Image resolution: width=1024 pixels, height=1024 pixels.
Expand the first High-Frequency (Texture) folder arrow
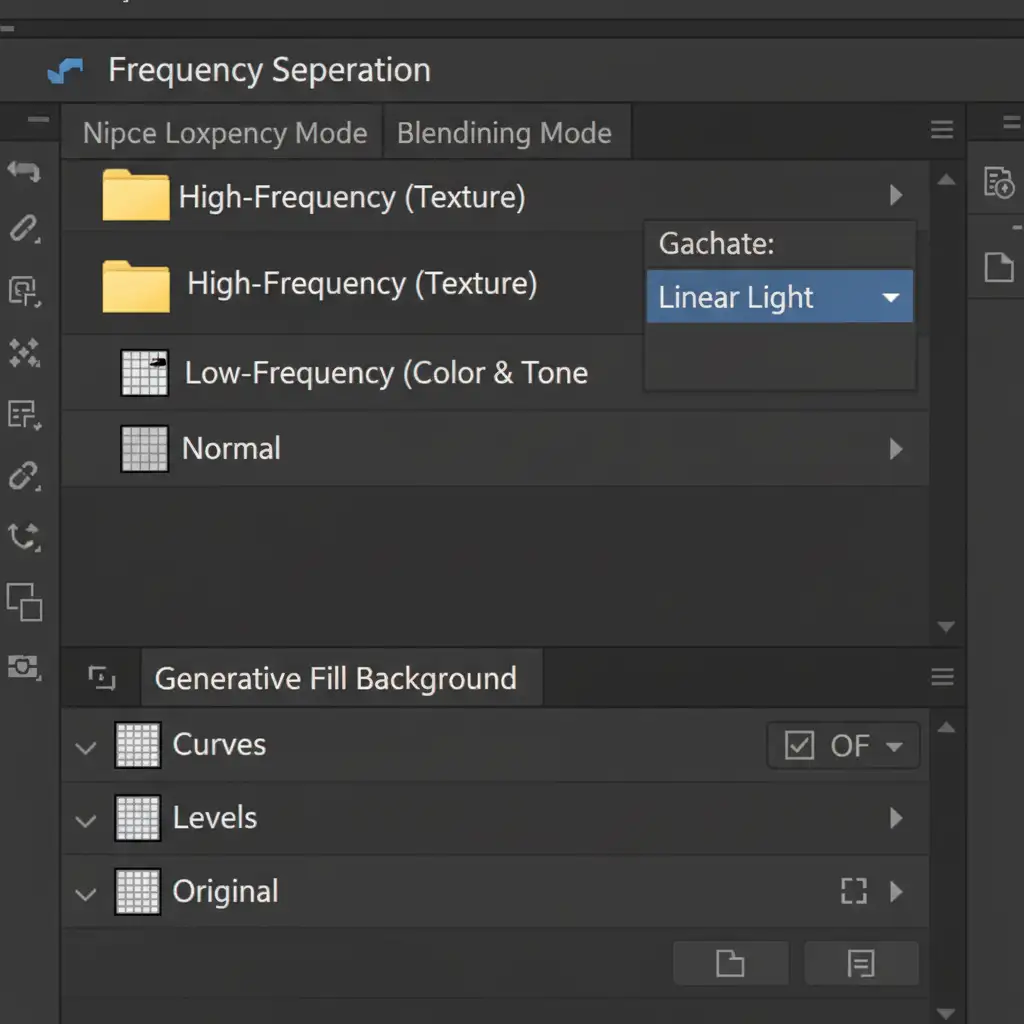tap(896, 196)
